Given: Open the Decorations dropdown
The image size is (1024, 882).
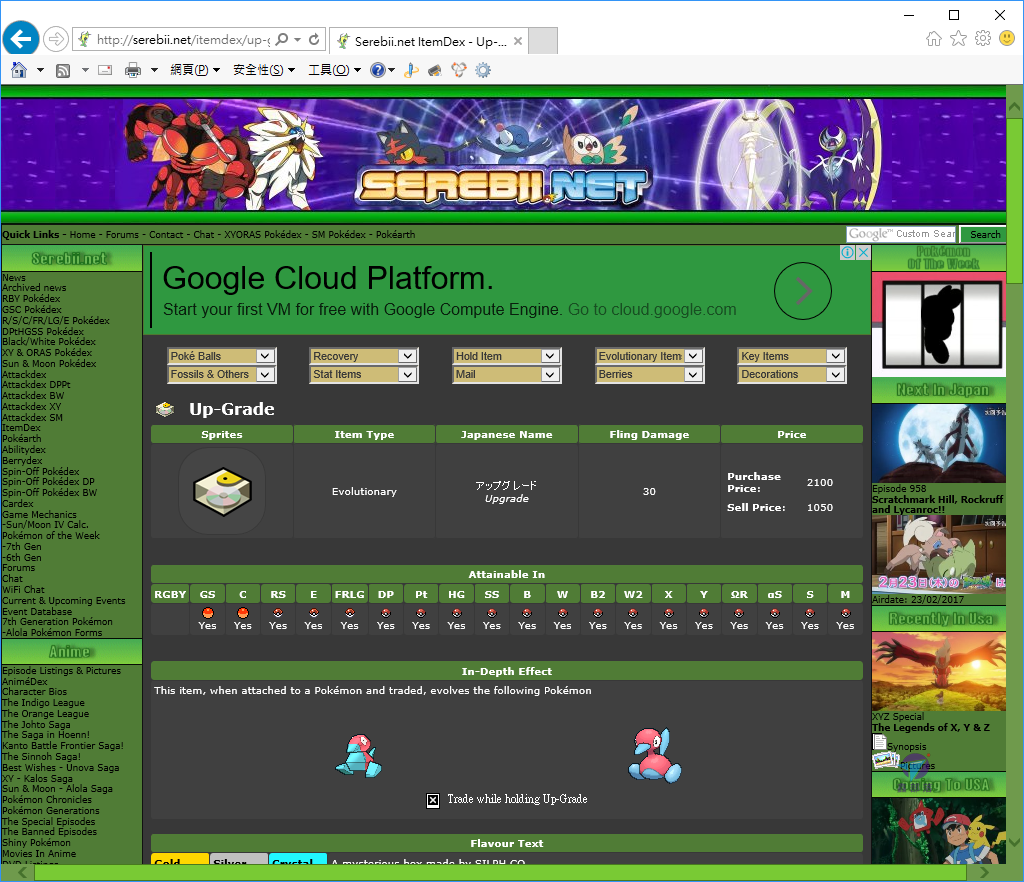Looking at the screenshot, I should tap(792, 374).
